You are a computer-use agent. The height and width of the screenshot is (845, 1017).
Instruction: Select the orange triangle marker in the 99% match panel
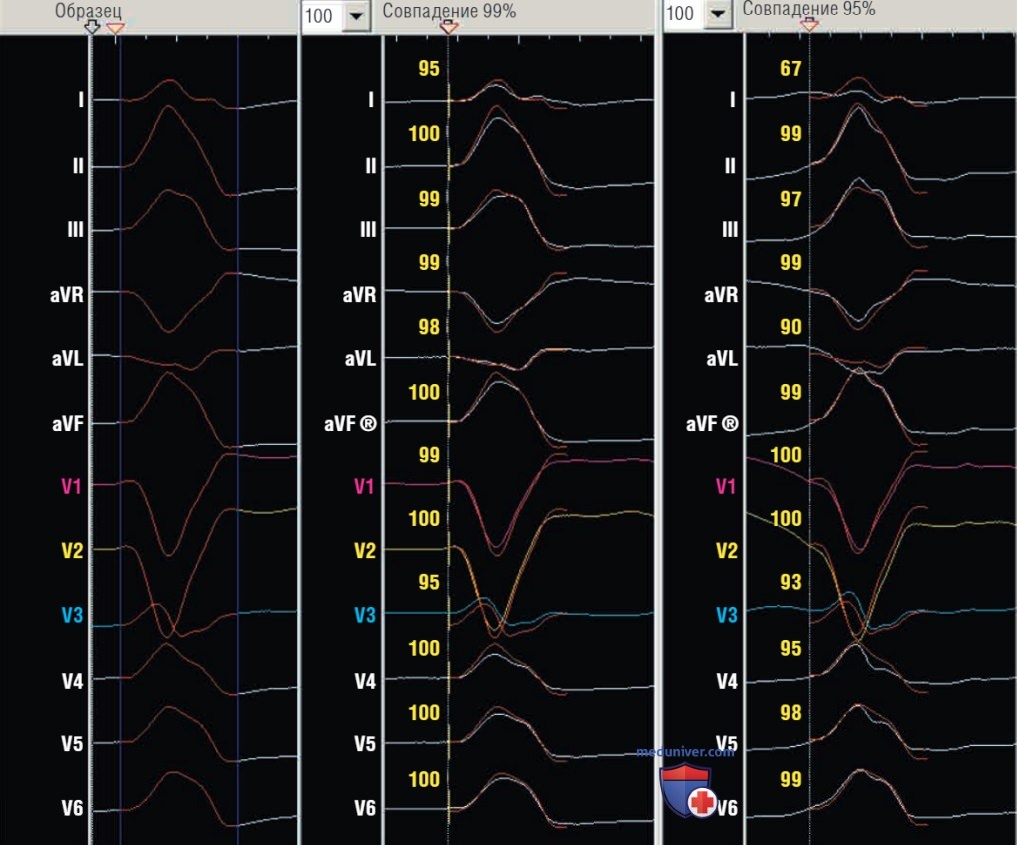point(449,27)
